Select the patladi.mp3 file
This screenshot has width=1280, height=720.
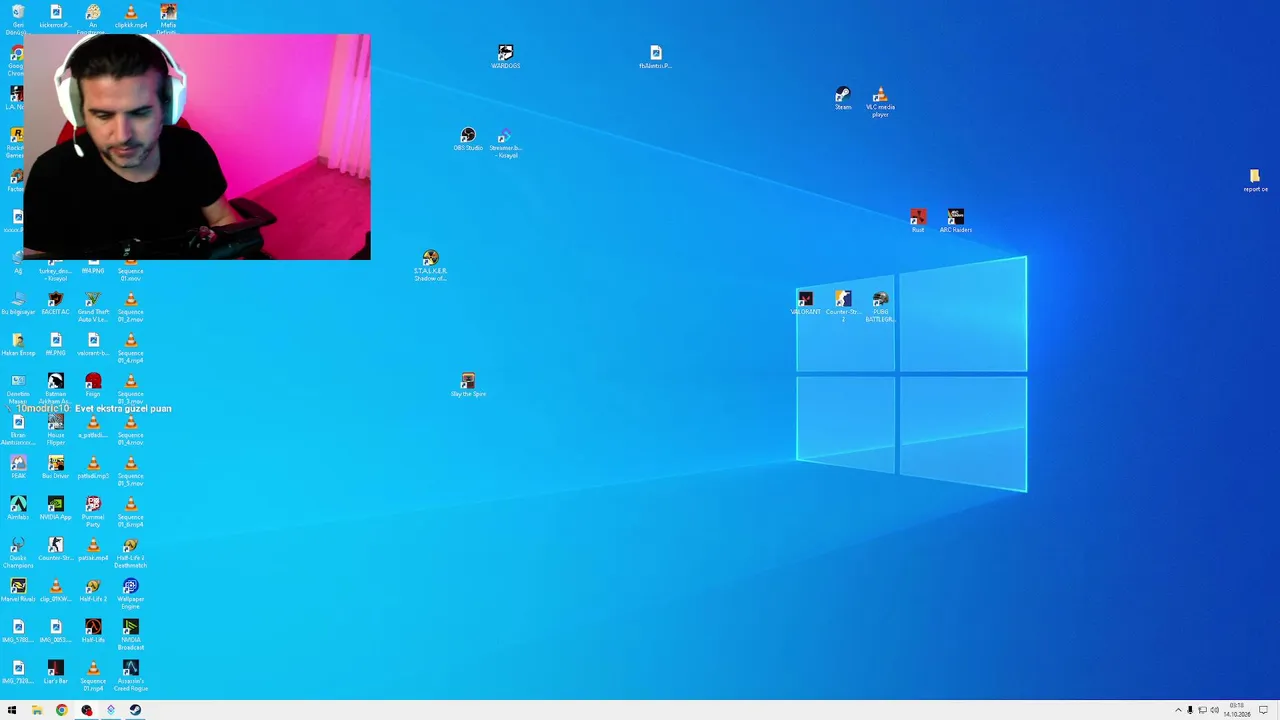coord(93,467)
